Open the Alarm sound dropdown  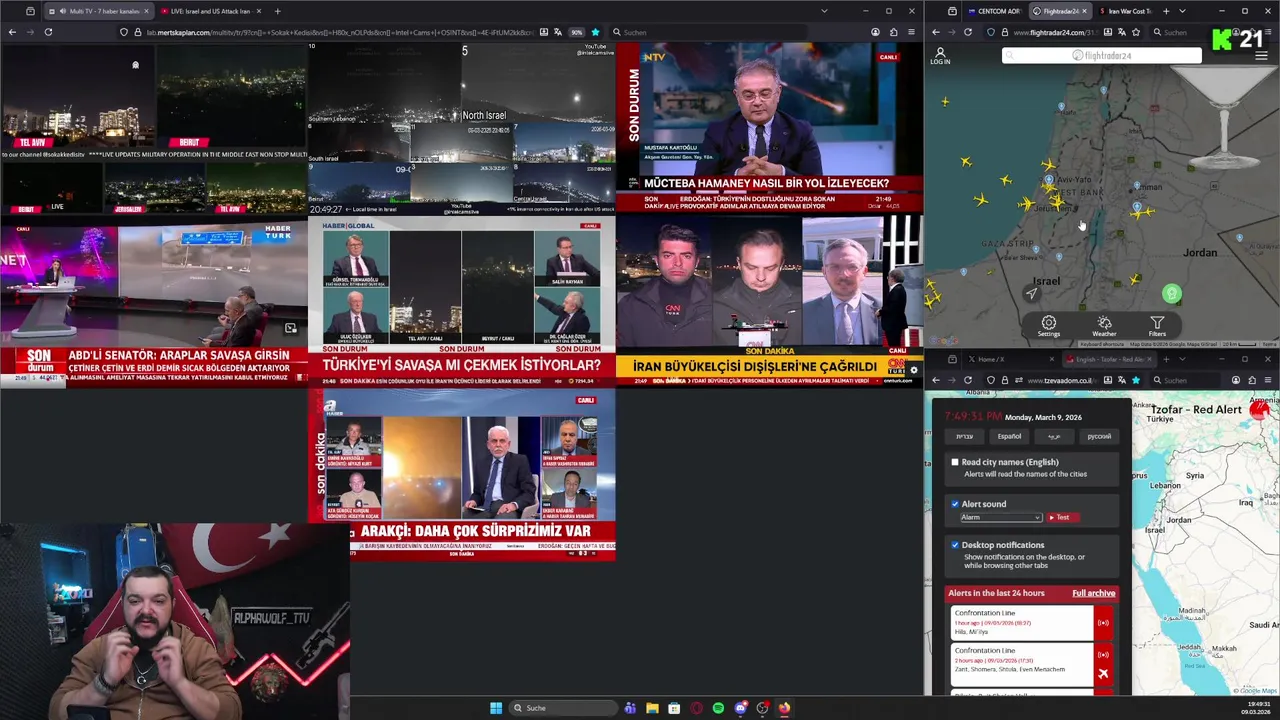click(1001, 517)
